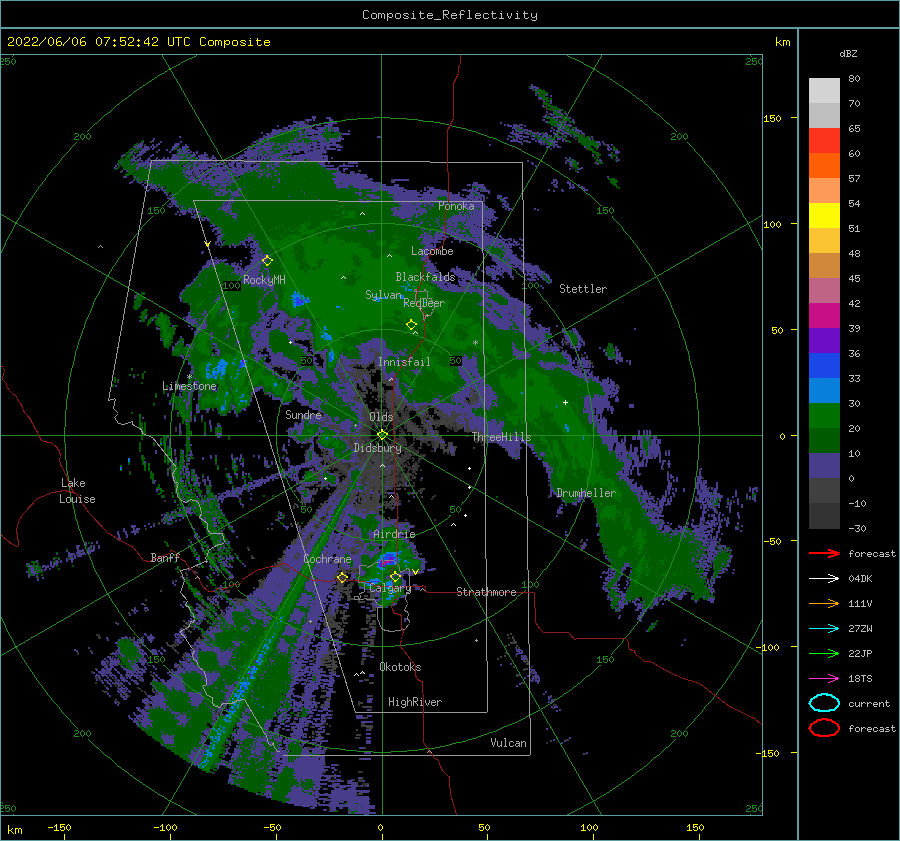Click the cyan current ellipse icon

click(x=824, y=703)
